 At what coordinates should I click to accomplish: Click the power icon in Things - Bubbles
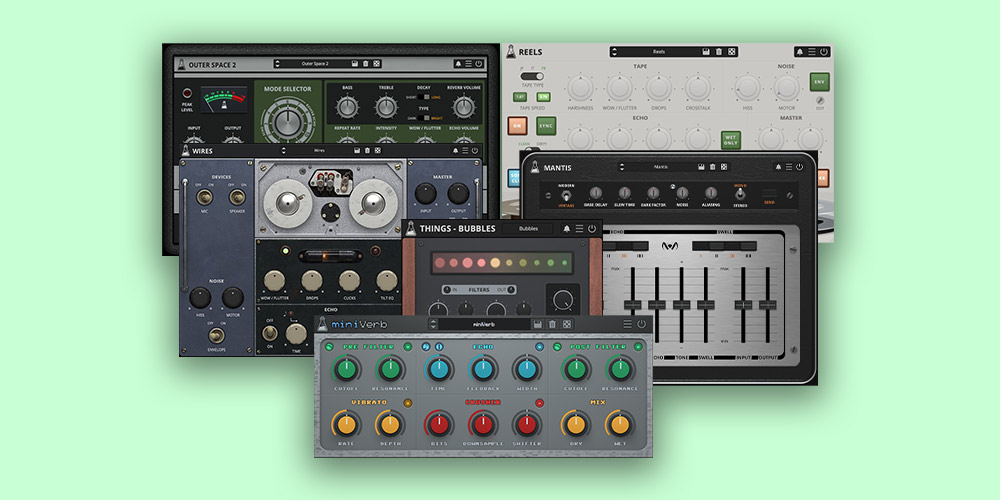pyautogui.click(x=592, y=229)
